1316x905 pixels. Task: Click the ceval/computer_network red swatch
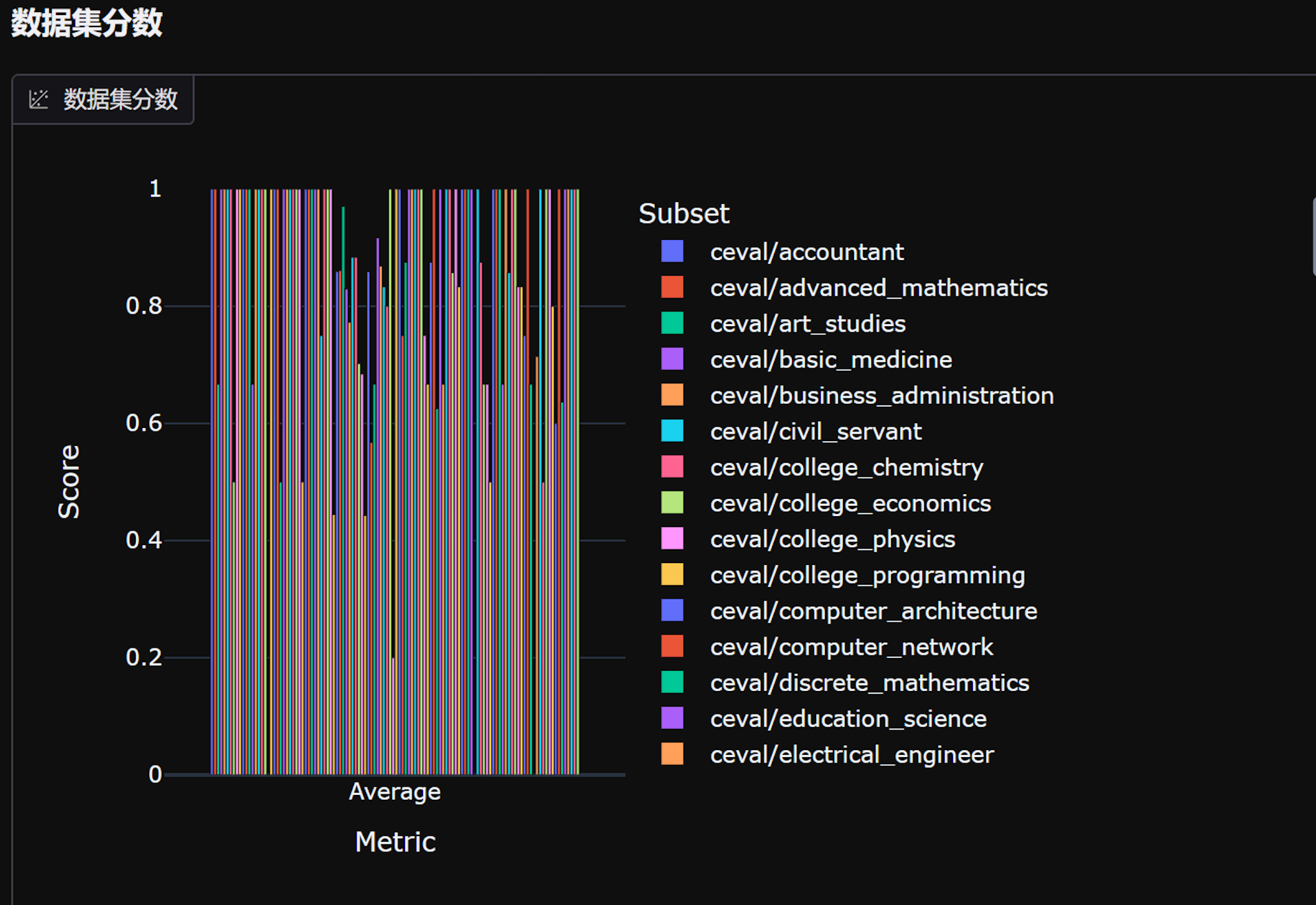[x=672, y=647]
